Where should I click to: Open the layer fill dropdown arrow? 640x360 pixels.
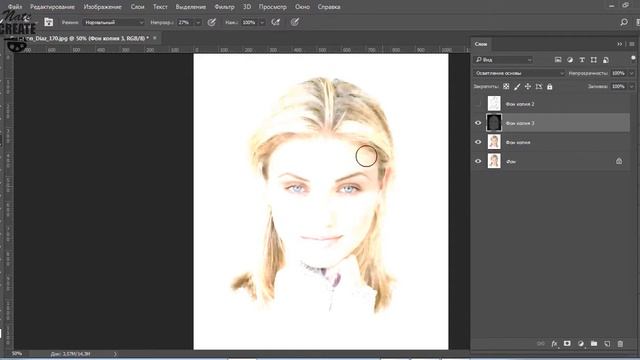point(632,87)
